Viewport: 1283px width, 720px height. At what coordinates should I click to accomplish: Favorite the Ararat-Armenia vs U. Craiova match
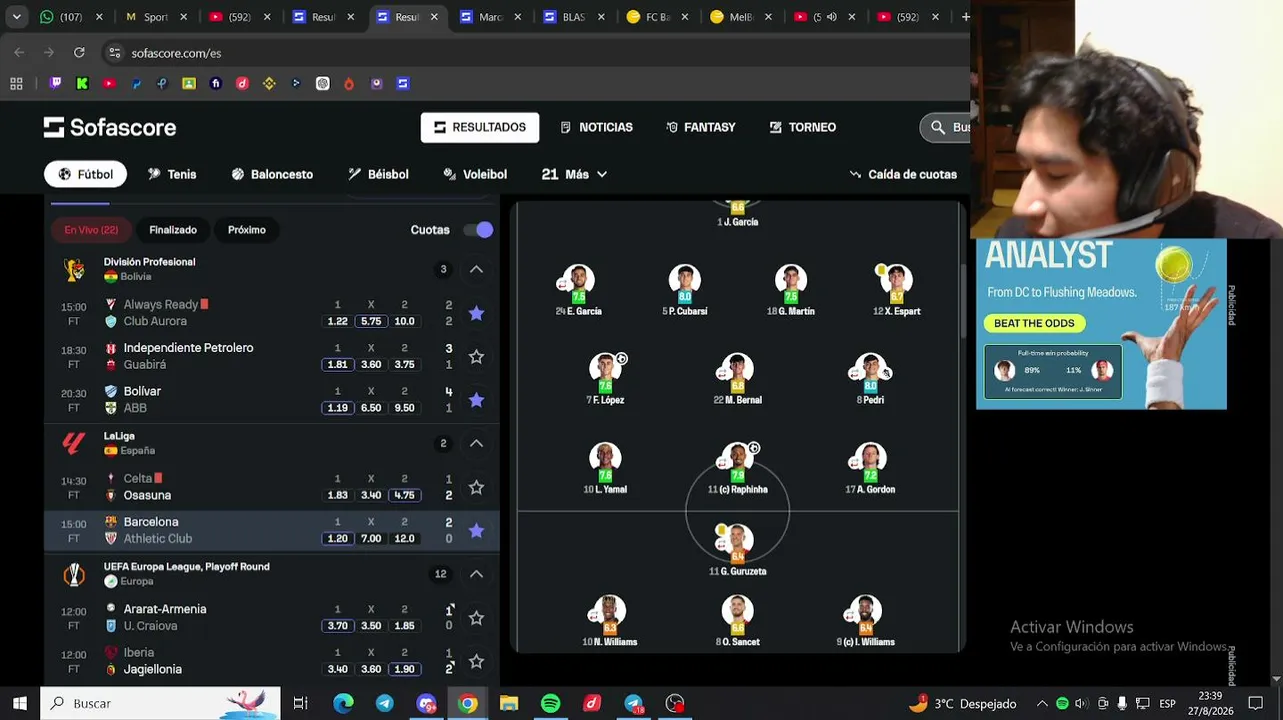coord(476,618)
